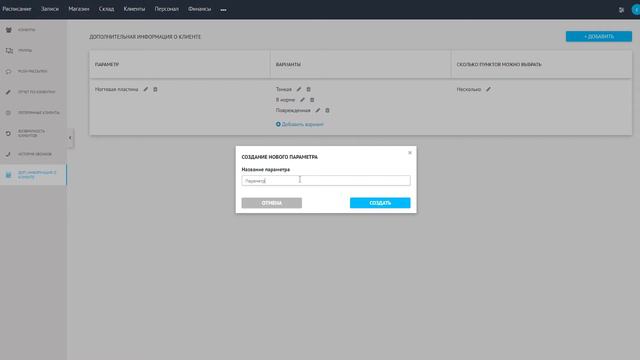640x360 pixels.
Task: Open the Группы section in the sidebar
Action: tap(24, 51)
